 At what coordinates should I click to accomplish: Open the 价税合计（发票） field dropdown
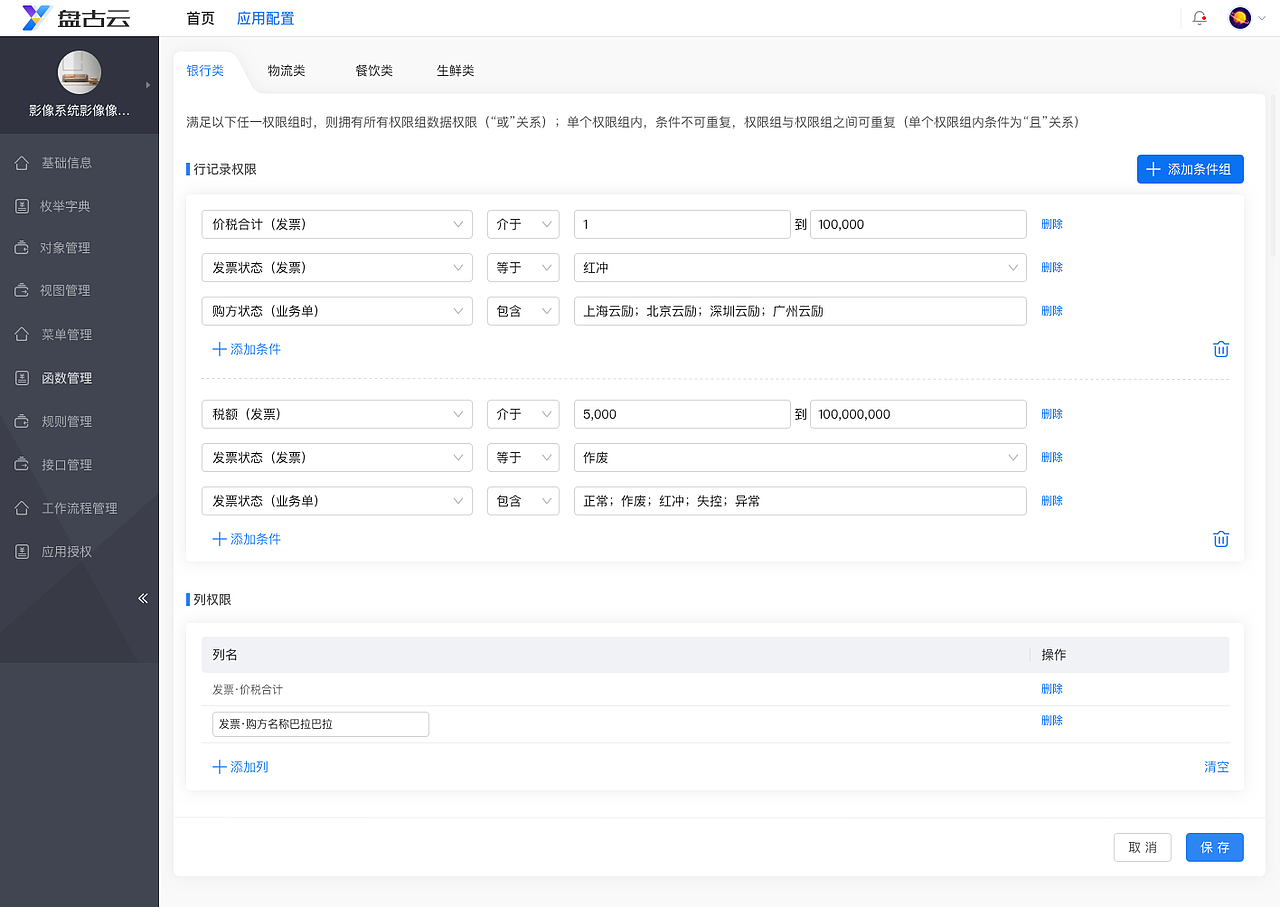337,224
